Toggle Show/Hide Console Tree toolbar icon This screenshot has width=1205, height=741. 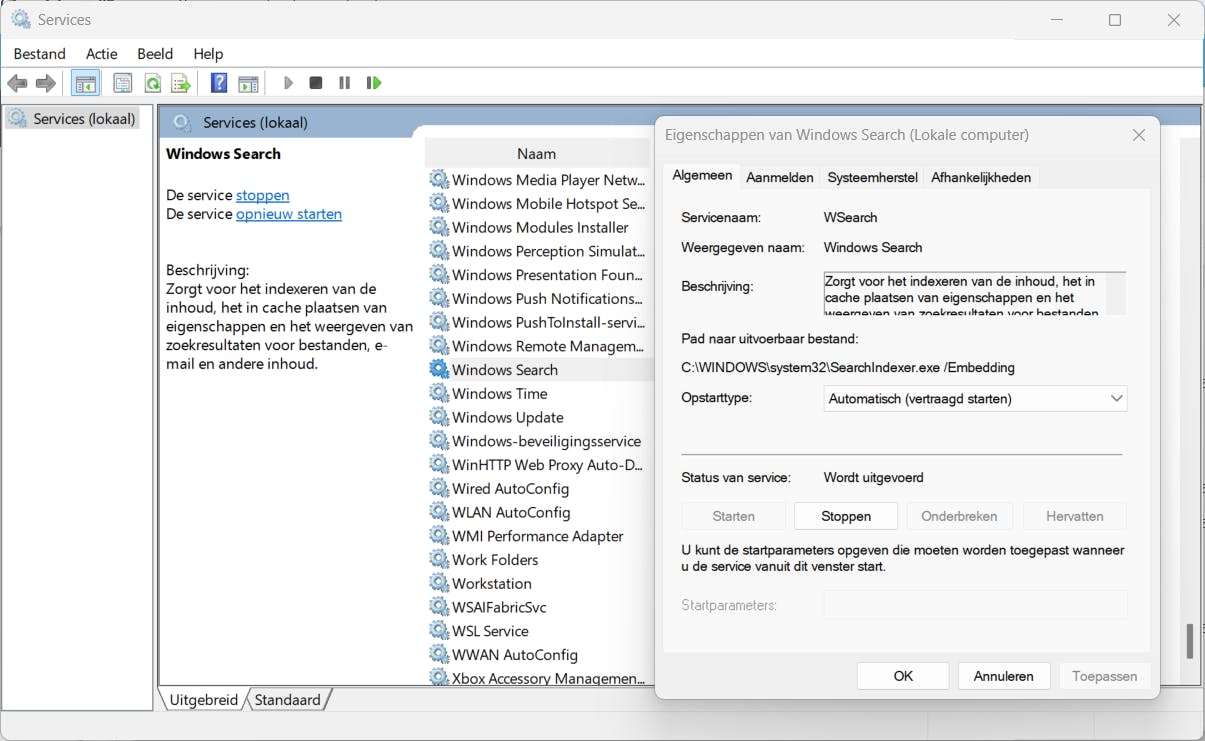(x=85, y=83)
